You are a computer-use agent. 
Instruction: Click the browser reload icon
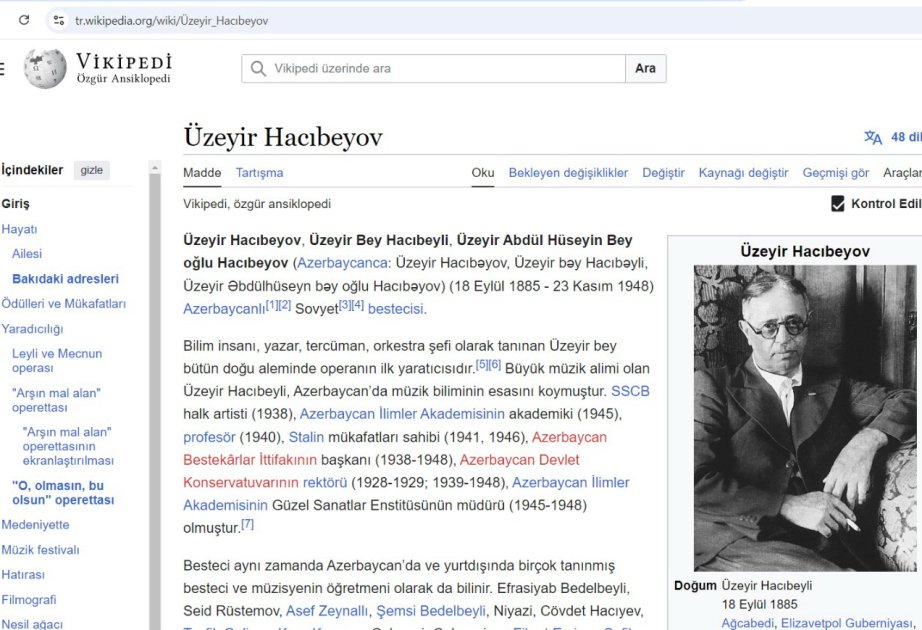point(24,20)
